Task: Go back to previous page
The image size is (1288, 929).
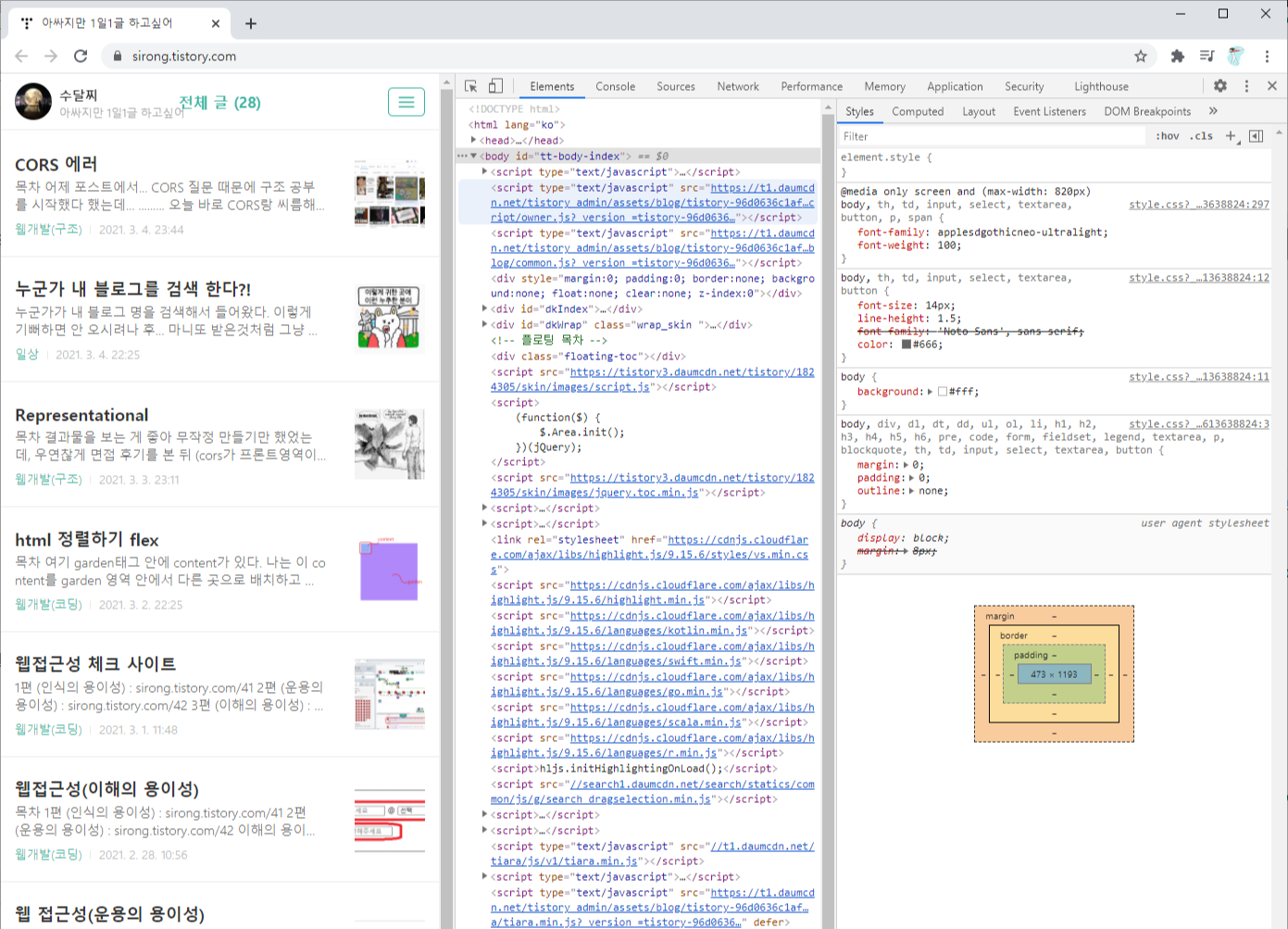Action: point(21,56)
